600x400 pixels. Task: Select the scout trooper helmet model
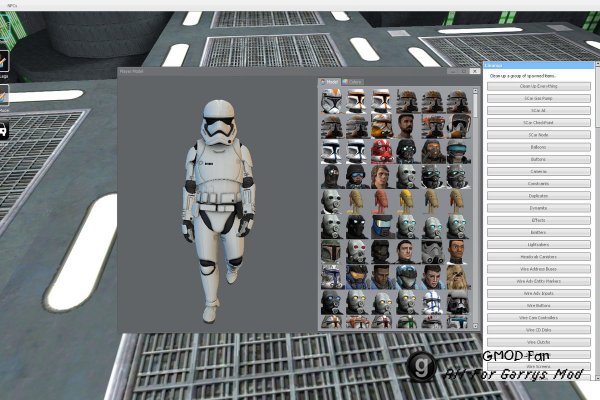coord(457,126)
